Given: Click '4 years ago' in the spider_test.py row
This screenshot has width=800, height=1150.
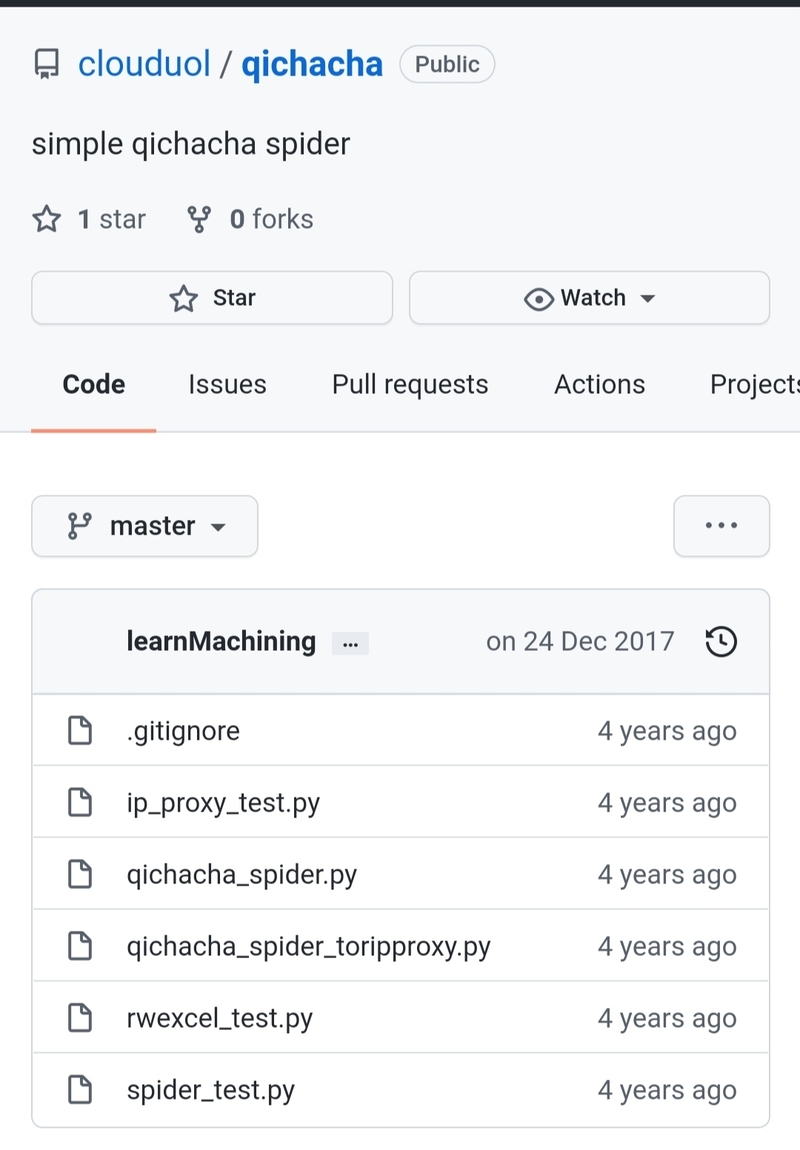Looking at the screenshot, I should [667, 1091].
